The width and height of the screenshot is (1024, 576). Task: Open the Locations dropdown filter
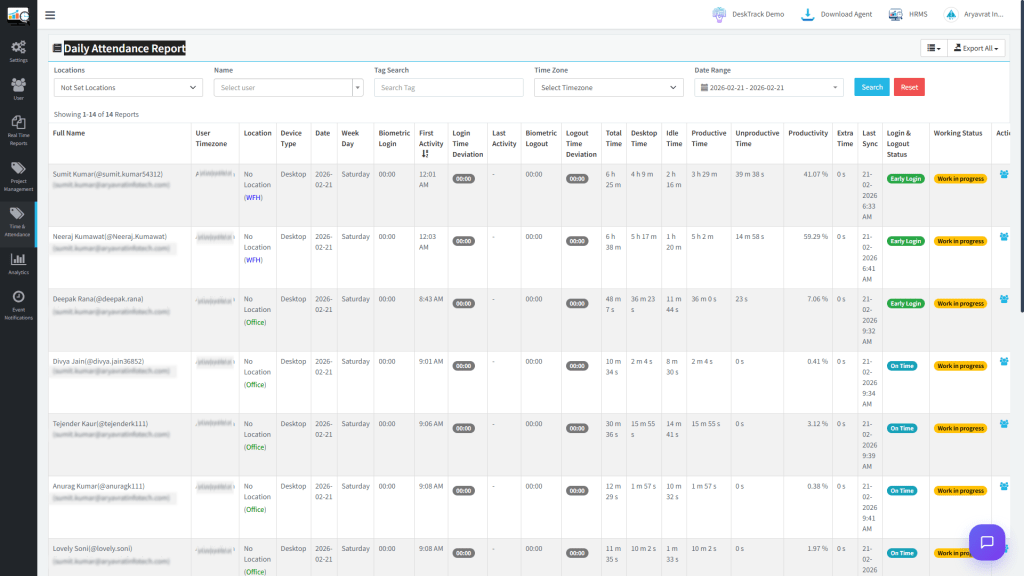coord(127,87)
